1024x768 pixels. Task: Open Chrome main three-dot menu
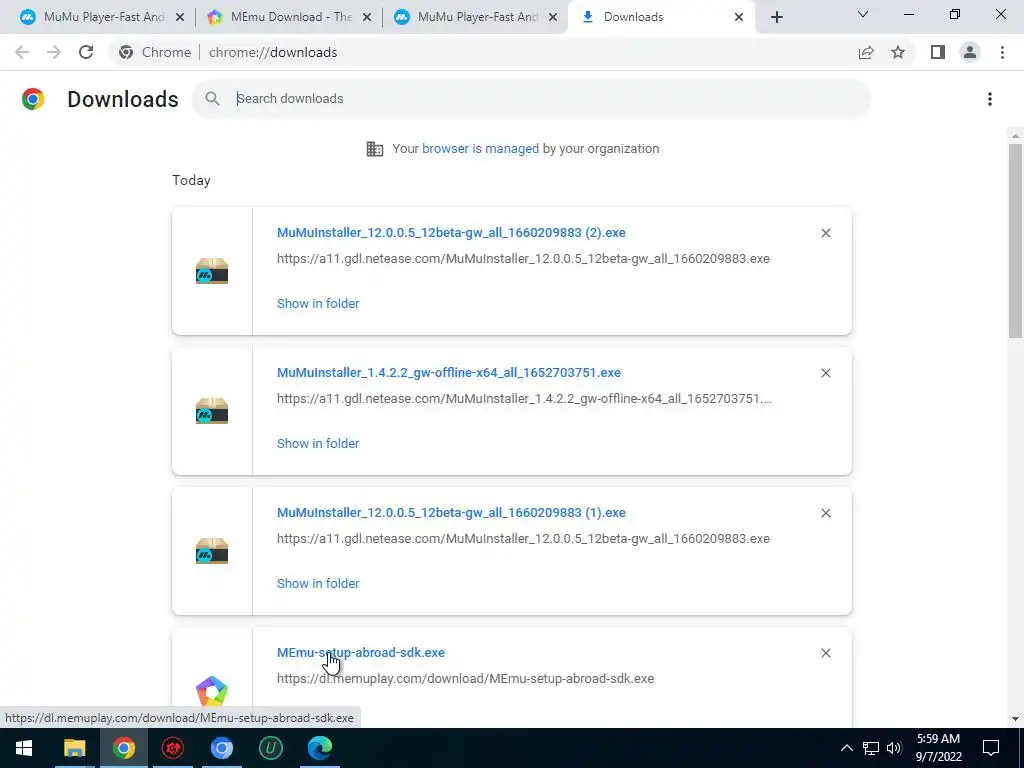1002,52
